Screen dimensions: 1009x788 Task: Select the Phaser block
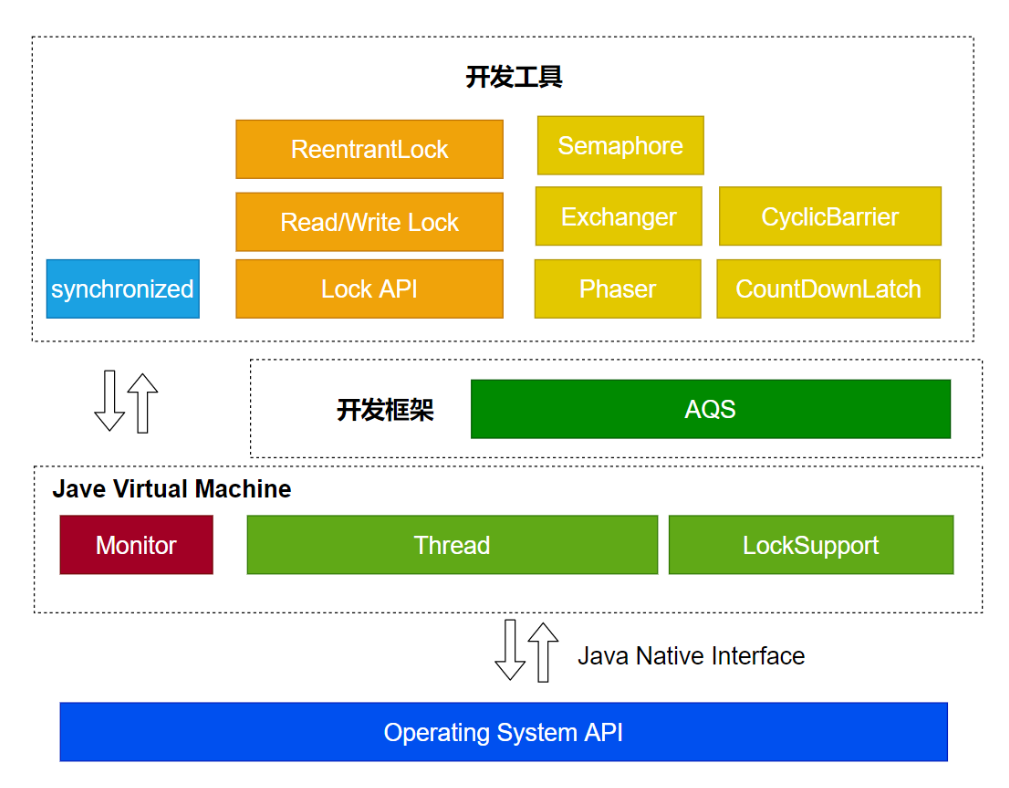(x=617, y=289)
